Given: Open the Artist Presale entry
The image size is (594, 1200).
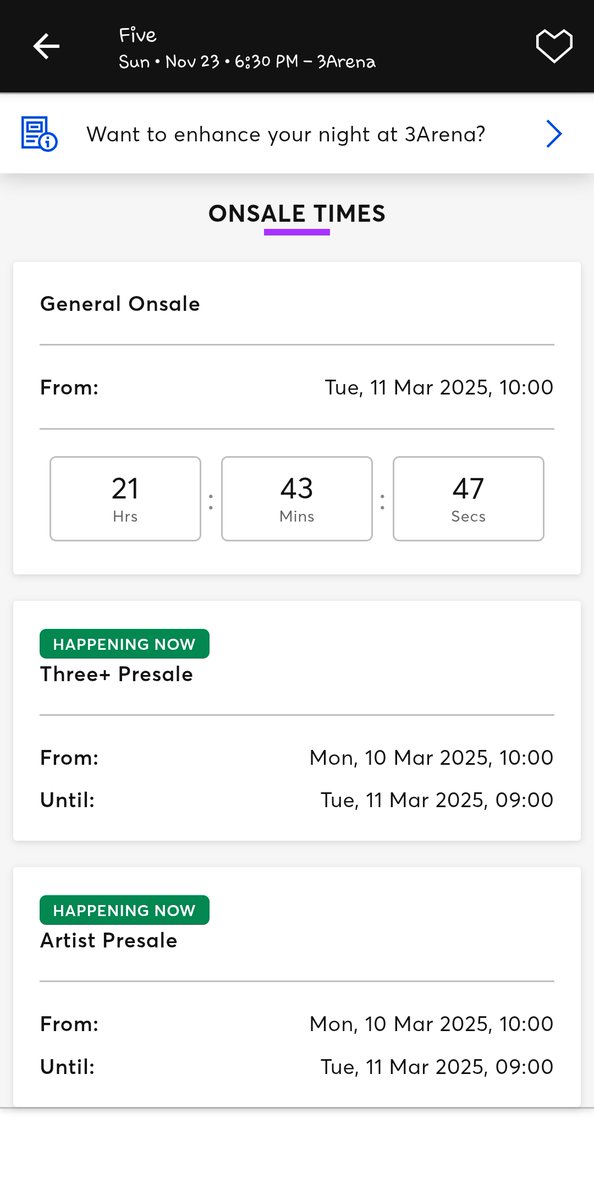Looking at the screenshot, I should [x=297, y=987].
